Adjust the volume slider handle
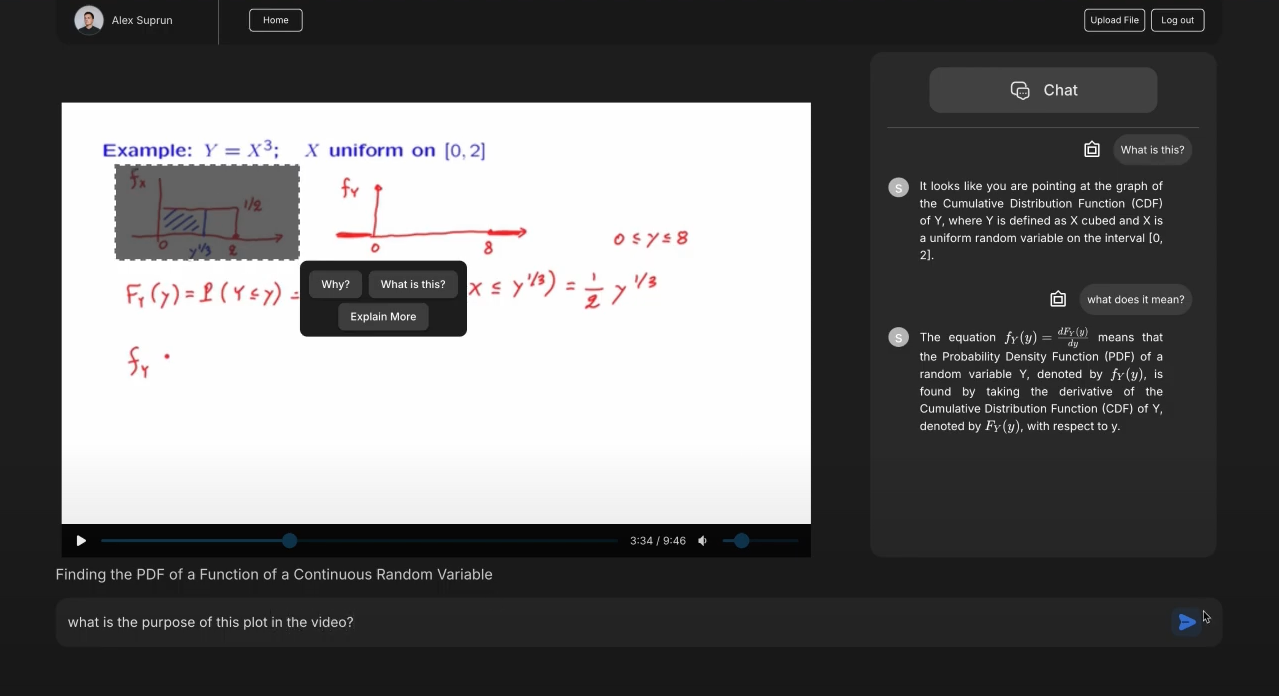This screenshot has height=696, width=1279. tap(741, 541)
